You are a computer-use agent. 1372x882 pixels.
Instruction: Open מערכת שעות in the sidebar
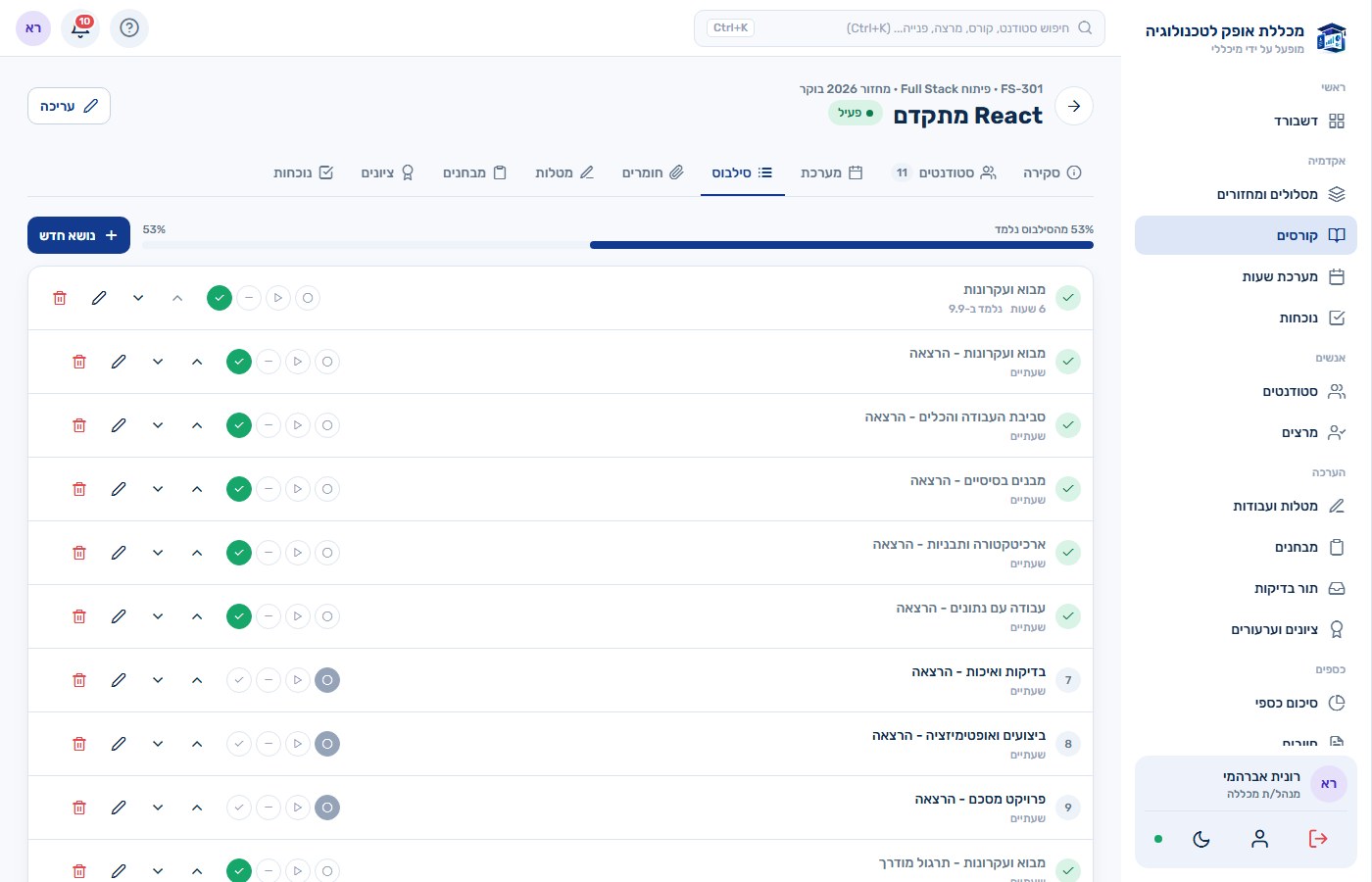[x=1246, y=276]
